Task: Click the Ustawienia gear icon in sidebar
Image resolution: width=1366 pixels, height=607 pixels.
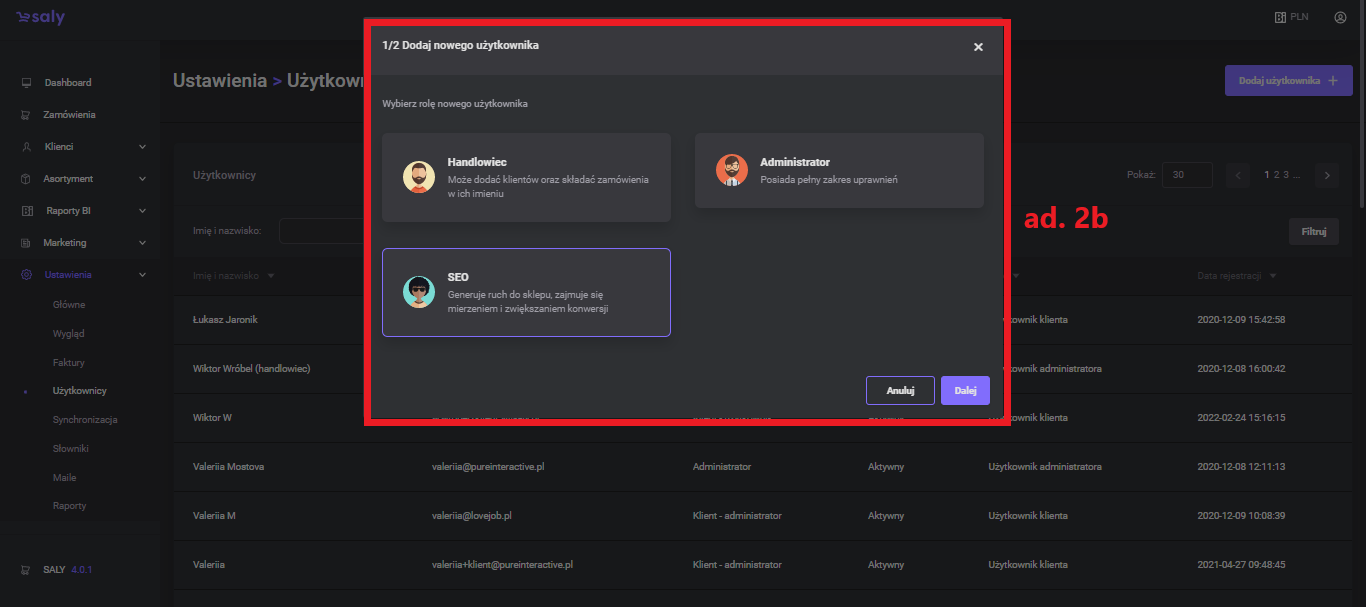Action: point(26,275)
